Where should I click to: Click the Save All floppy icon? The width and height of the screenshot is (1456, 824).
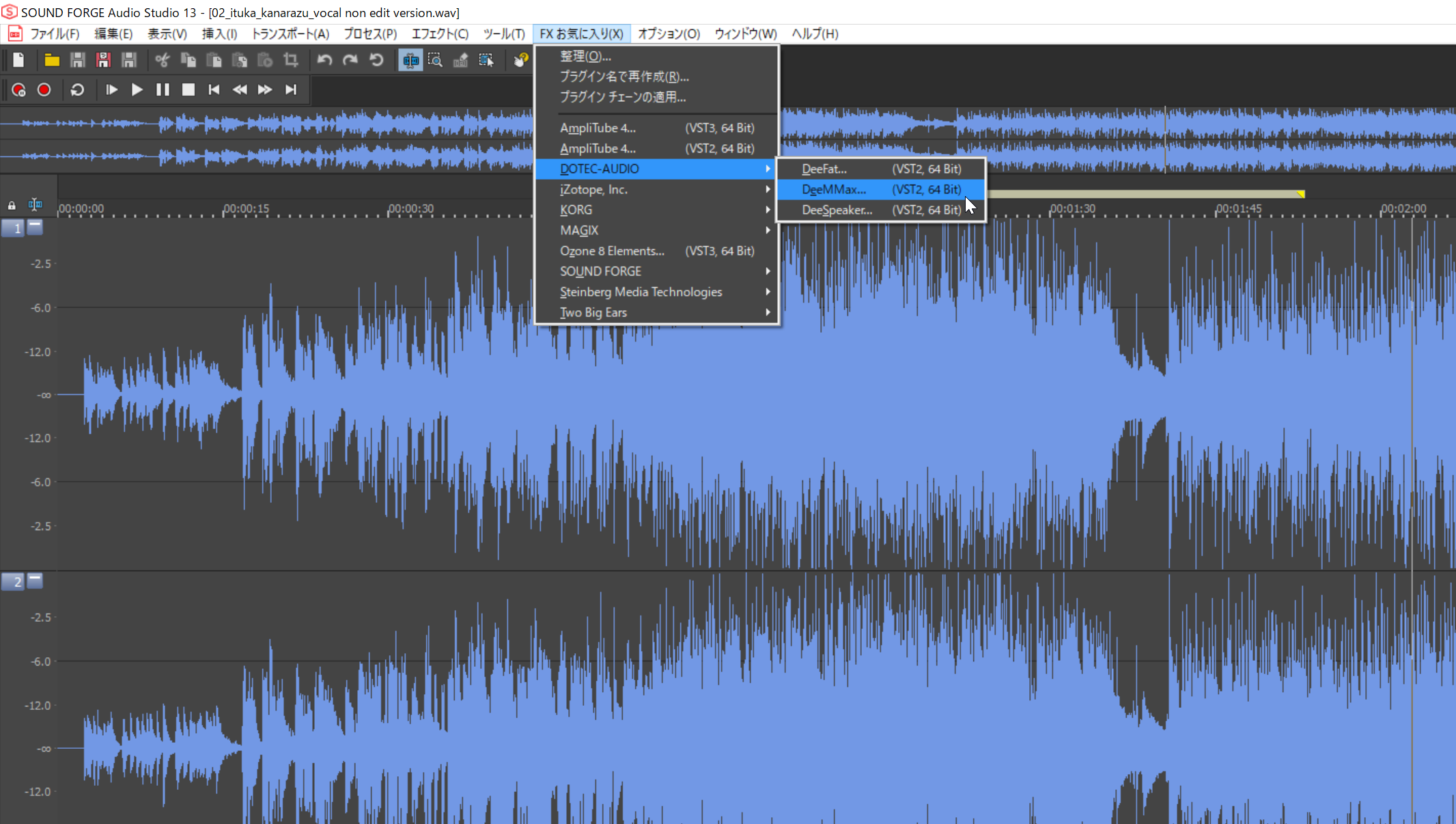coord(128,60)
